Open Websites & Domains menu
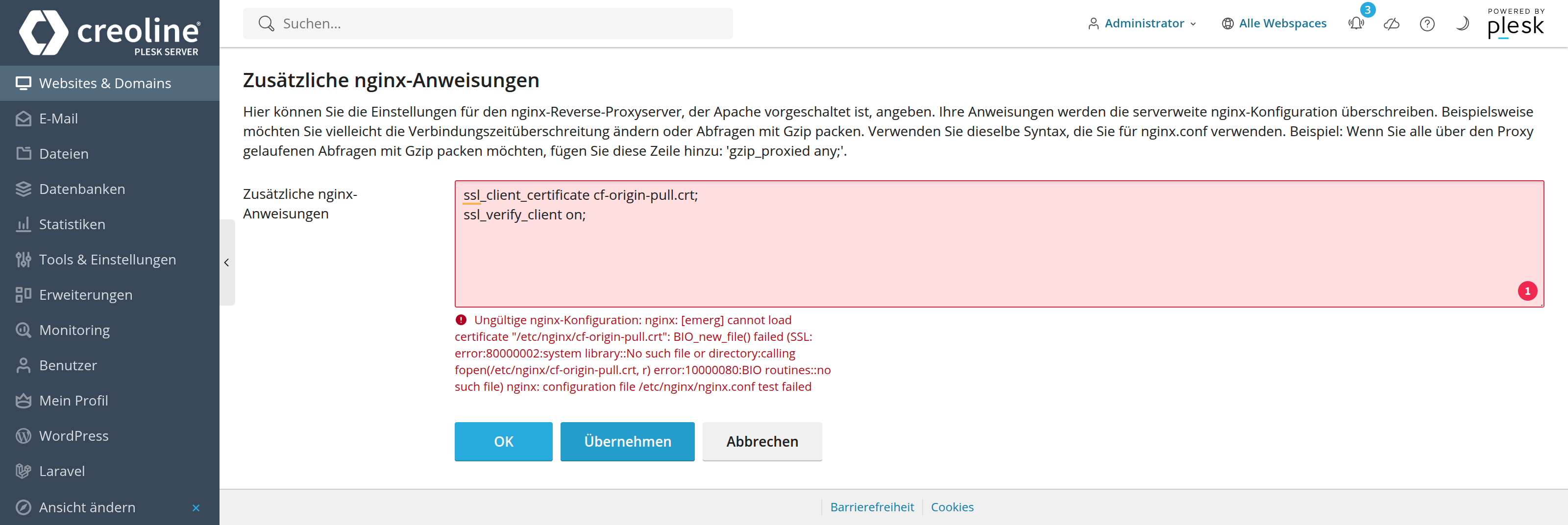Viewport: 1568px width, 525px height. (x=105, y=83)
